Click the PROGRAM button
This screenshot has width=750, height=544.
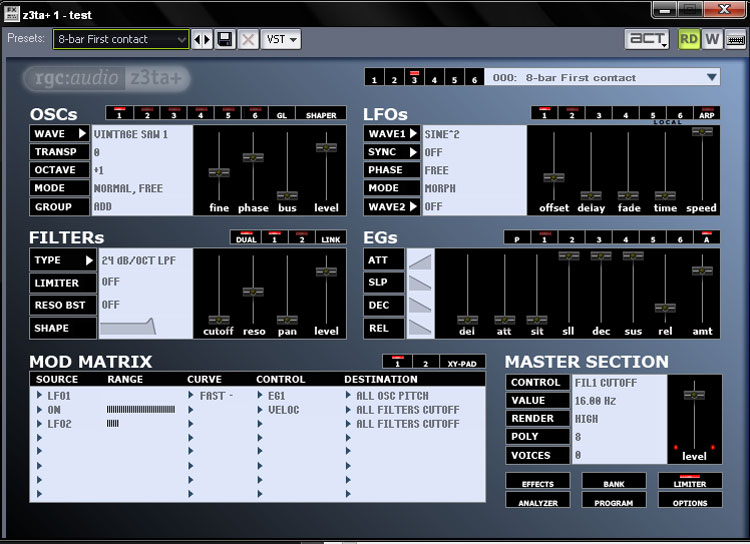[614, 500]
